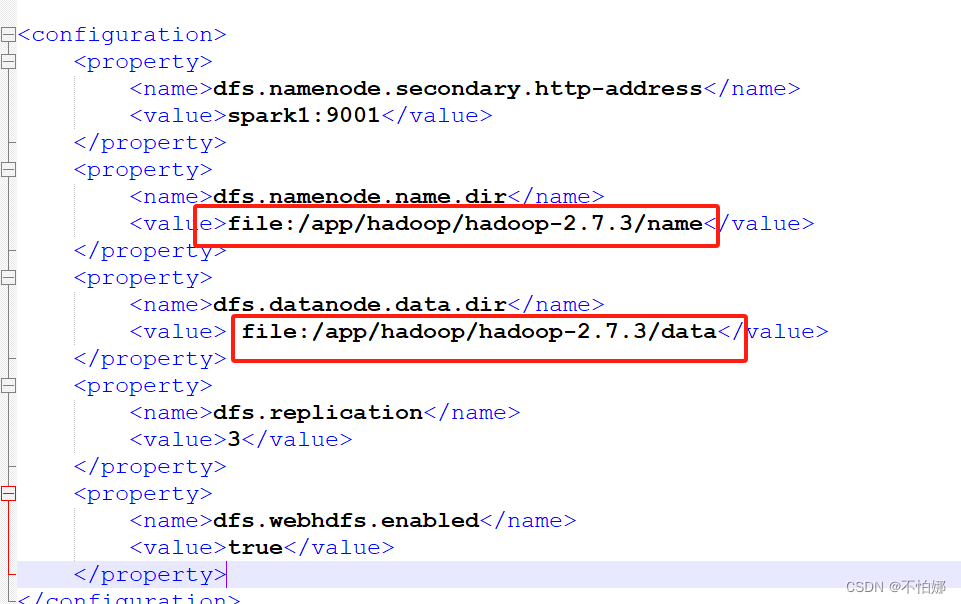Image resolution: width=961 pixels, height=604 pixels.
Task: Click the highlighted closing </property> tag on current line
Action: (150, 575)
